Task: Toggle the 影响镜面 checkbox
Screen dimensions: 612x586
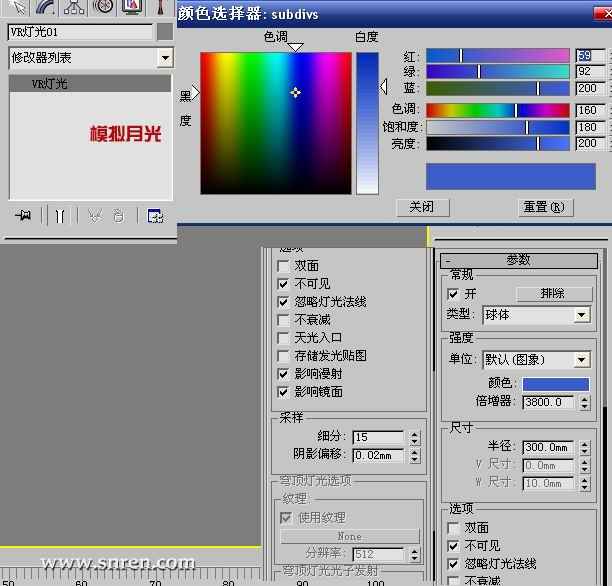Action: pyautogui.click(x=283, y=392)
